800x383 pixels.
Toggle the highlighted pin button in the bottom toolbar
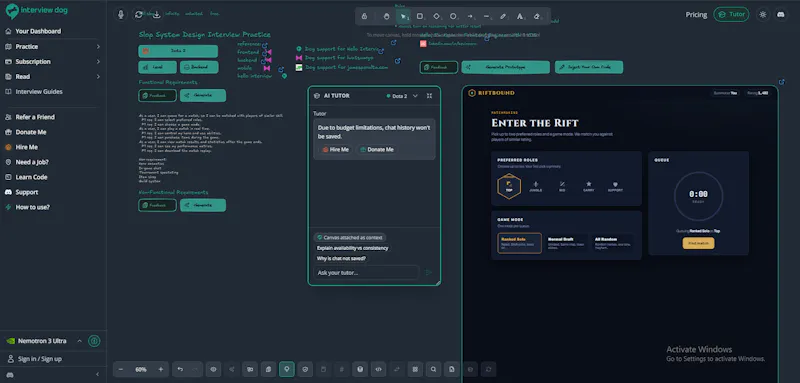pyautogui.click(x=287, y=369)
